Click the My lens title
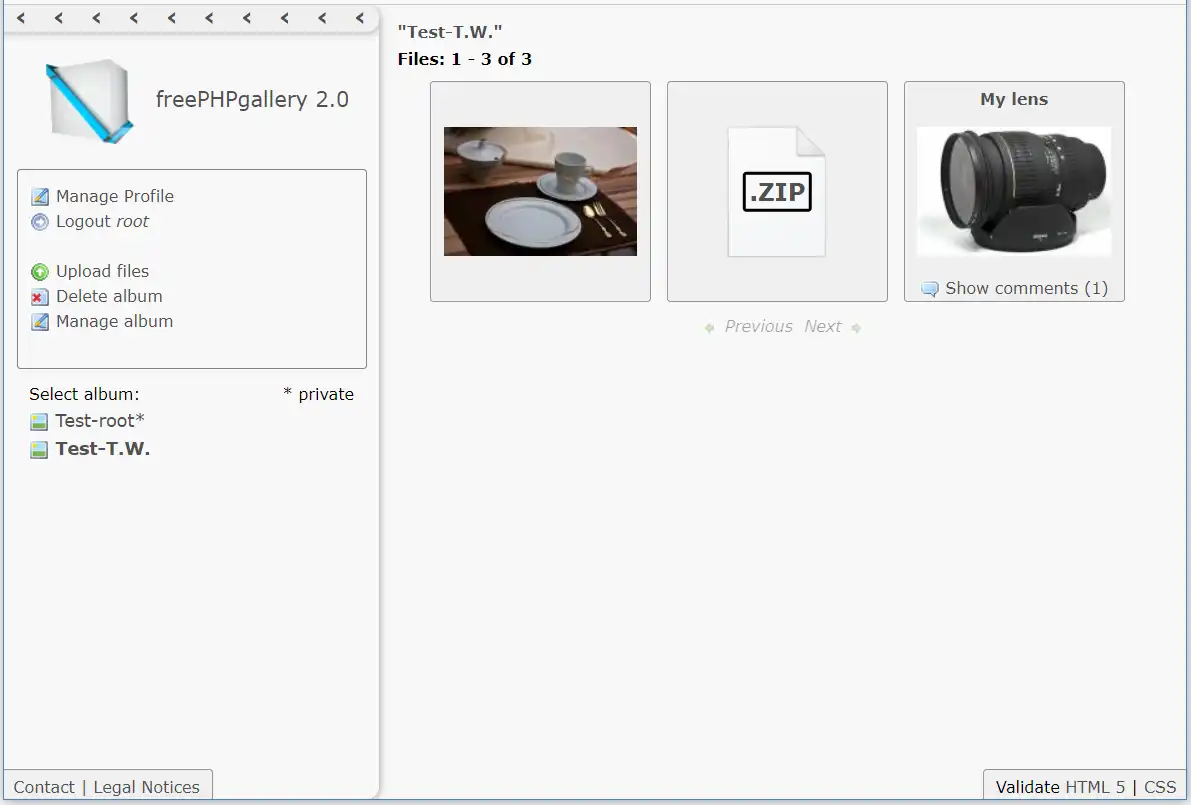 tap(1014, 99)
